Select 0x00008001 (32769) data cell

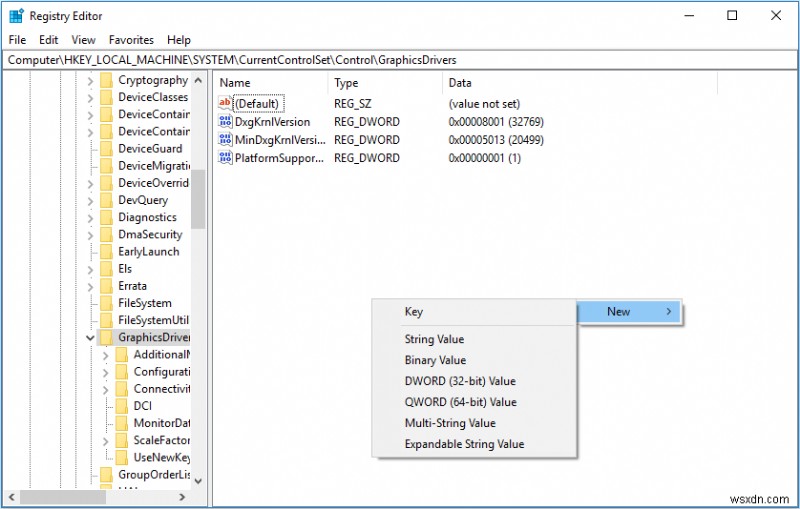(x=496, y=121)
